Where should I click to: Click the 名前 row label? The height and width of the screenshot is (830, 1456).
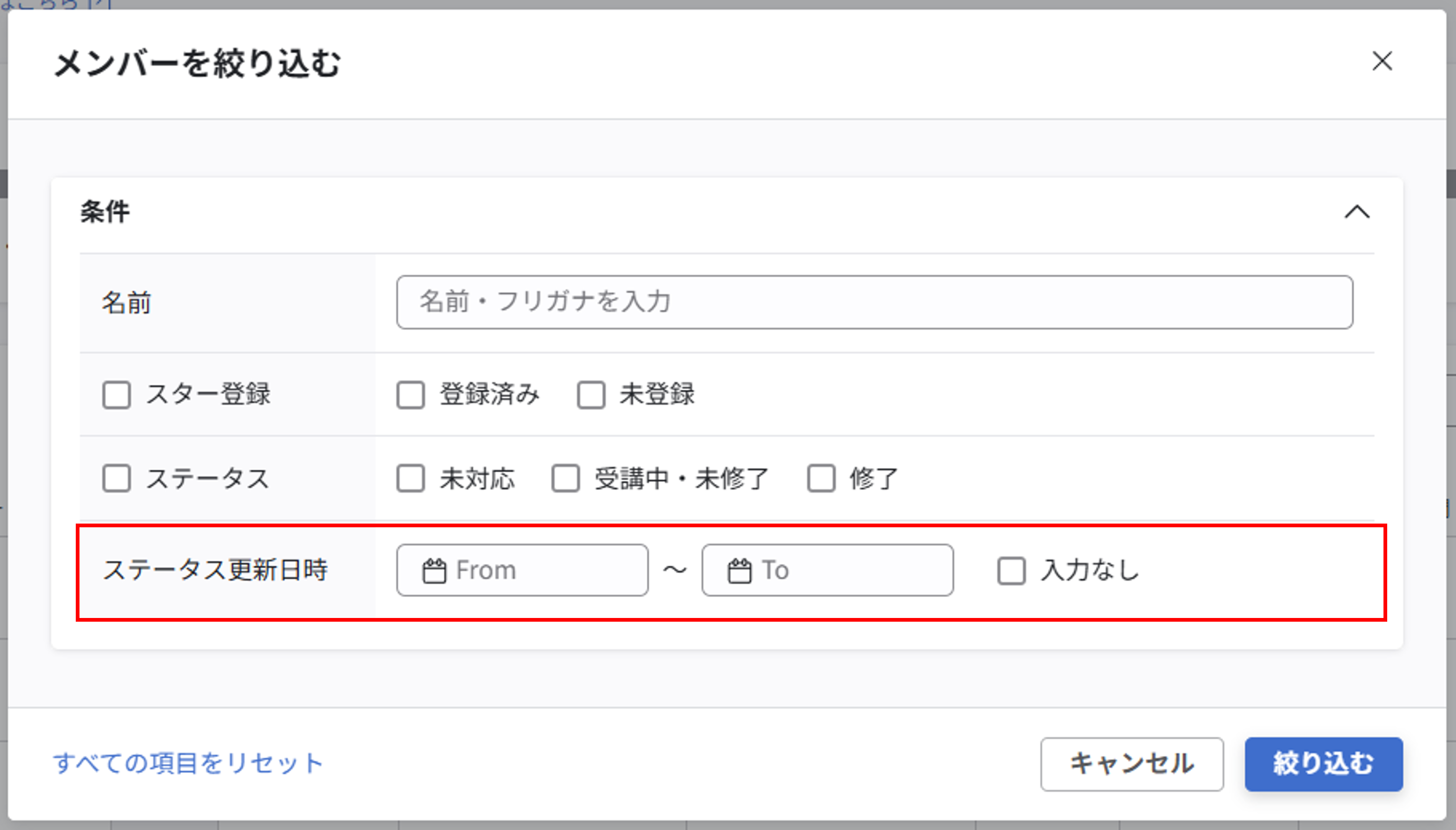pyautogui.click(x=126, y=303)
